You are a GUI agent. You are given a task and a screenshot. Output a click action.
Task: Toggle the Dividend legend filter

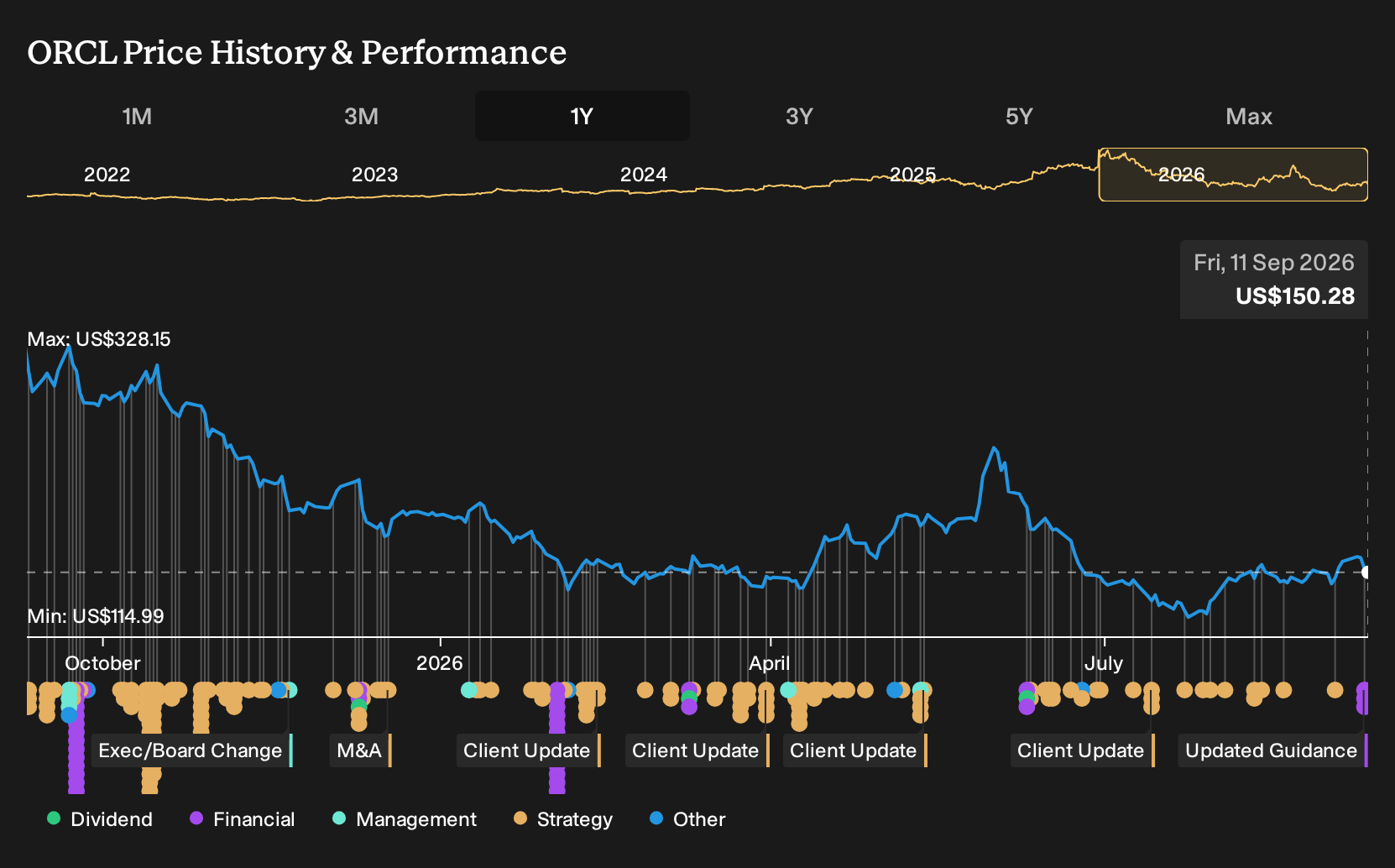coord(100,819)
